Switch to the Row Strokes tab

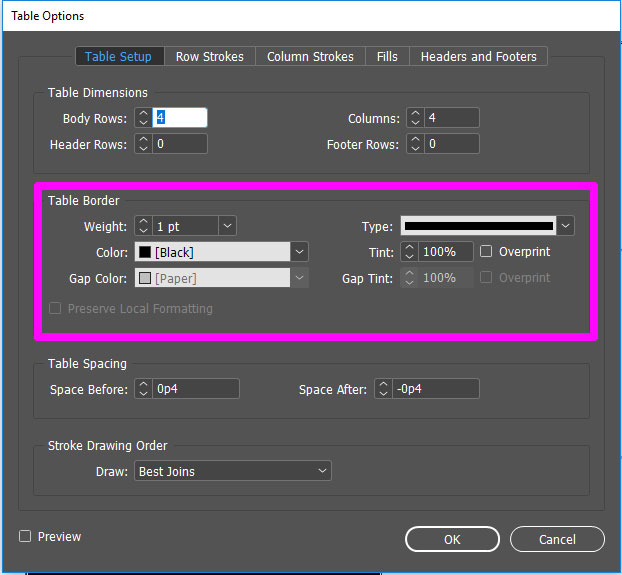(x=209, y=57)
